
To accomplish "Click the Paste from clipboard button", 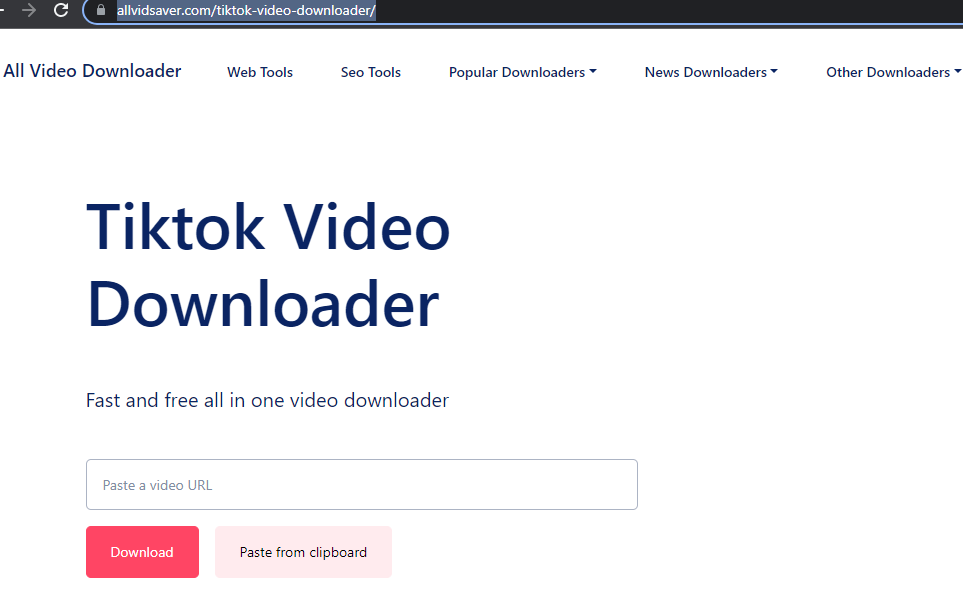I will 303,551.
